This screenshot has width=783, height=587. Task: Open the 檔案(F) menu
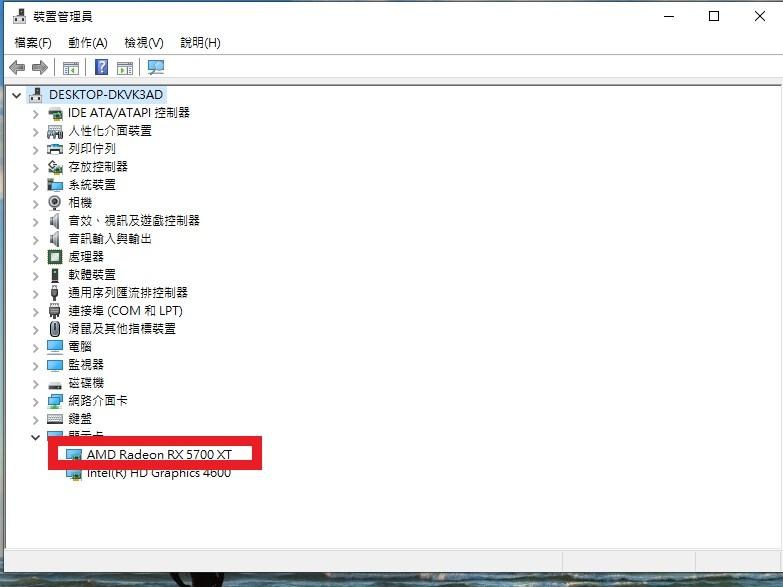(x=33, y=43)
